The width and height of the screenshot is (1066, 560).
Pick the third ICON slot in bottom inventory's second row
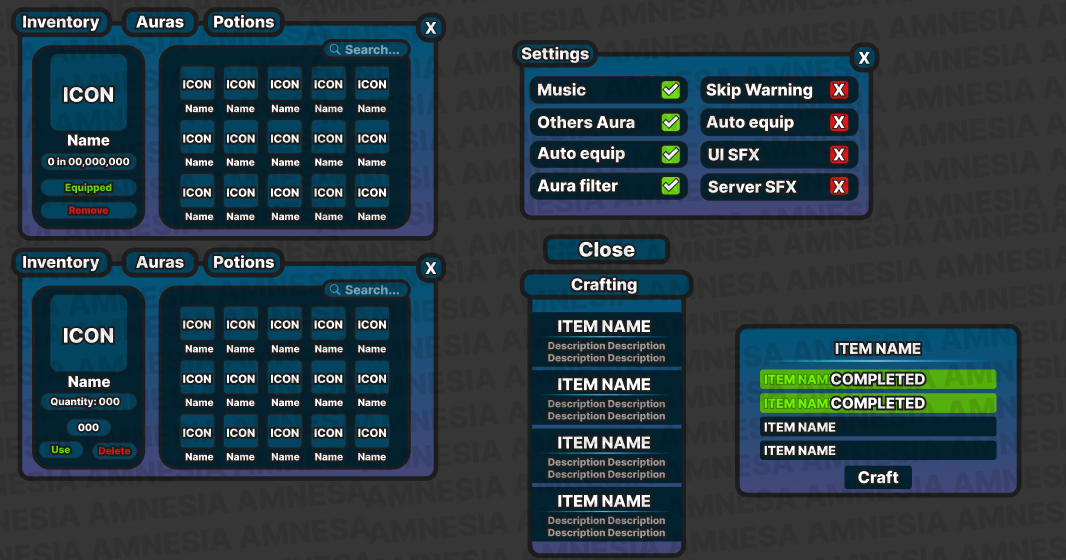tap(285, 379)
